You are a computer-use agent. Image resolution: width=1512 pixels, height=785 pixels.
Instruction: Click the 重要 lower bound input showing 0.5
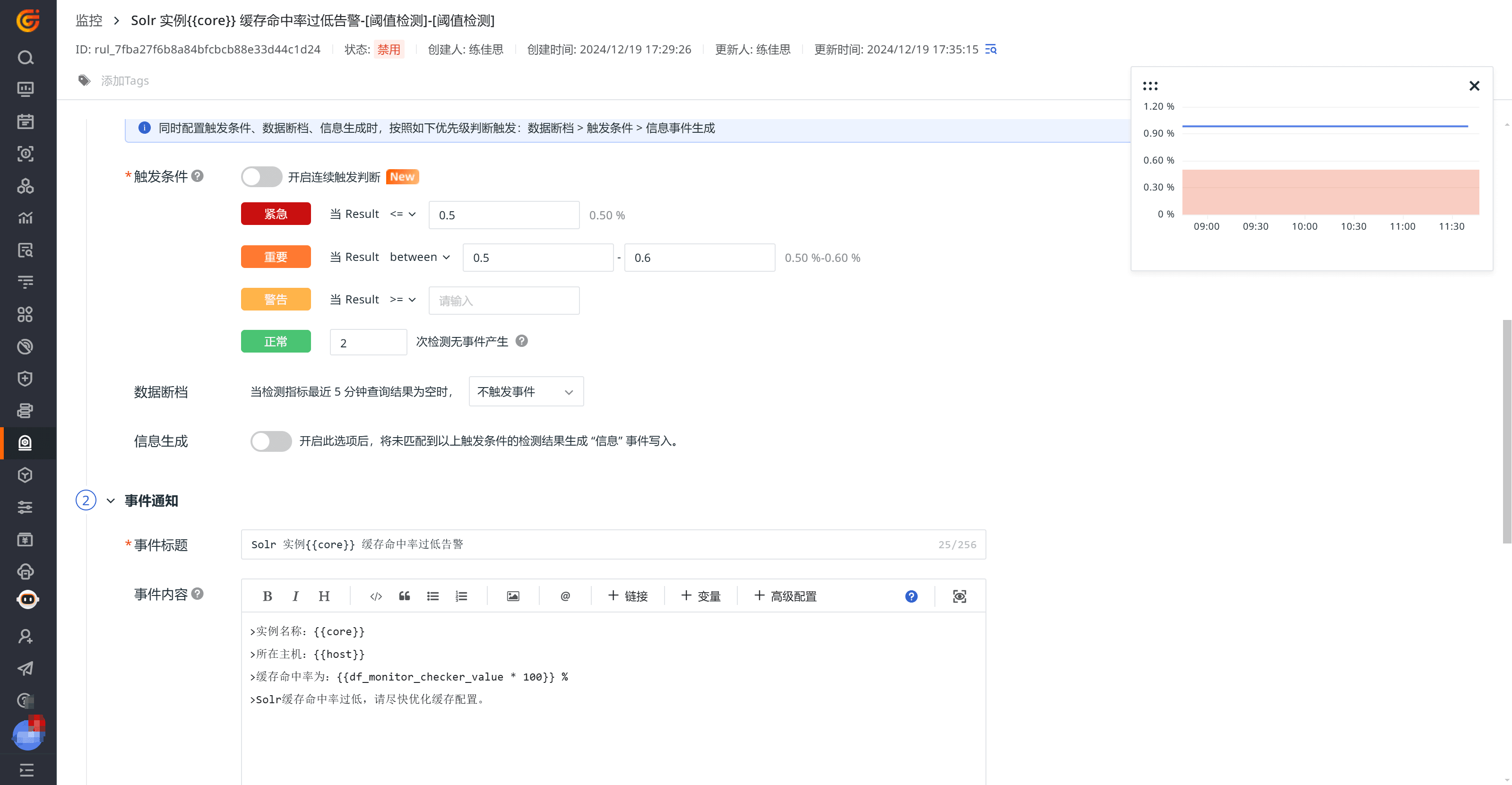pos(538,258)
